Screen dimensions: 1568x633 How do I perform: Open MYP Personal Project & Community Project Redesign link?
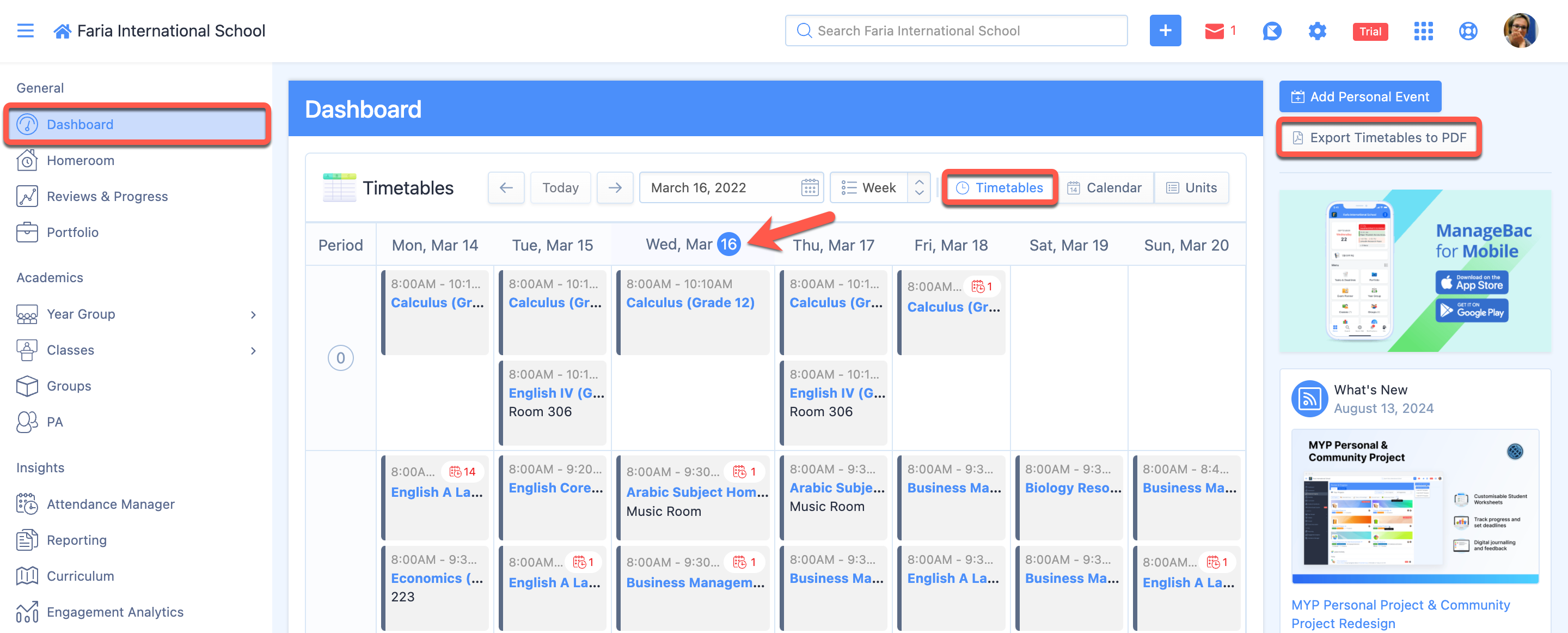click(1400, 614)
